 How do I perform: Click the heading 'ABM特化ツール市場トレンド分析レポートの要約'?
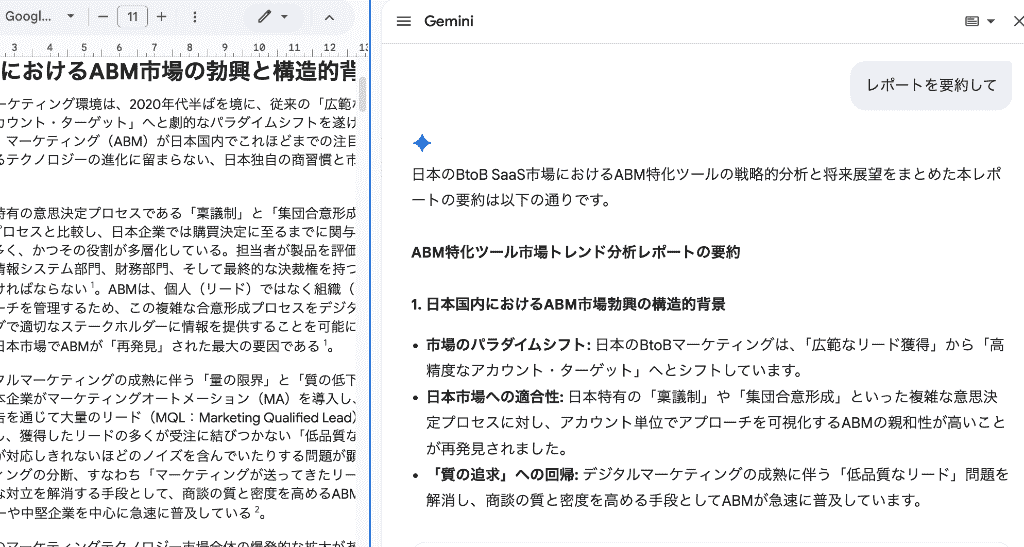pyautogui.click(x=575, y=253)
